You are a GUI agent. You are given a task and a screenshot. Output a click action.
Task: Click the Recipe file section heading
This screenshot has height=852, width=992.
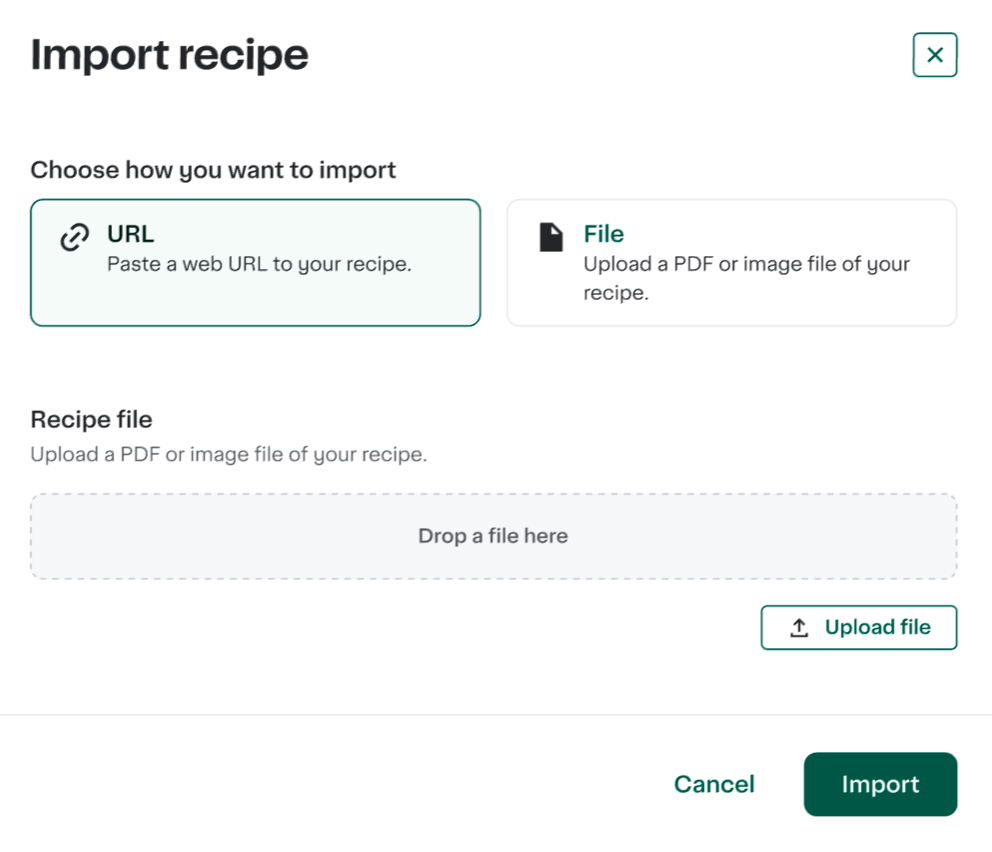click(x=91, y=419)
